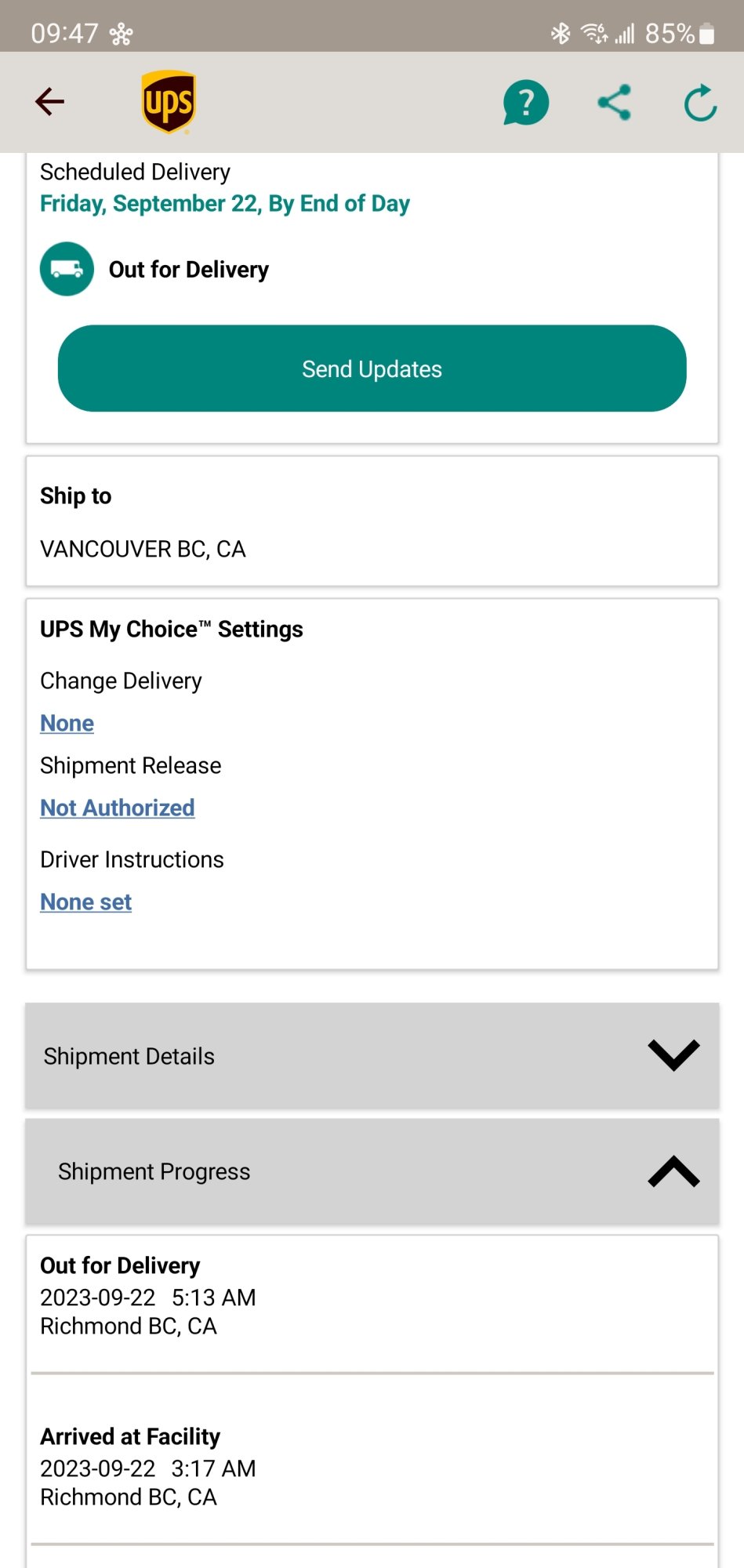Tap the Wi-Fi signal status icon

593,33
